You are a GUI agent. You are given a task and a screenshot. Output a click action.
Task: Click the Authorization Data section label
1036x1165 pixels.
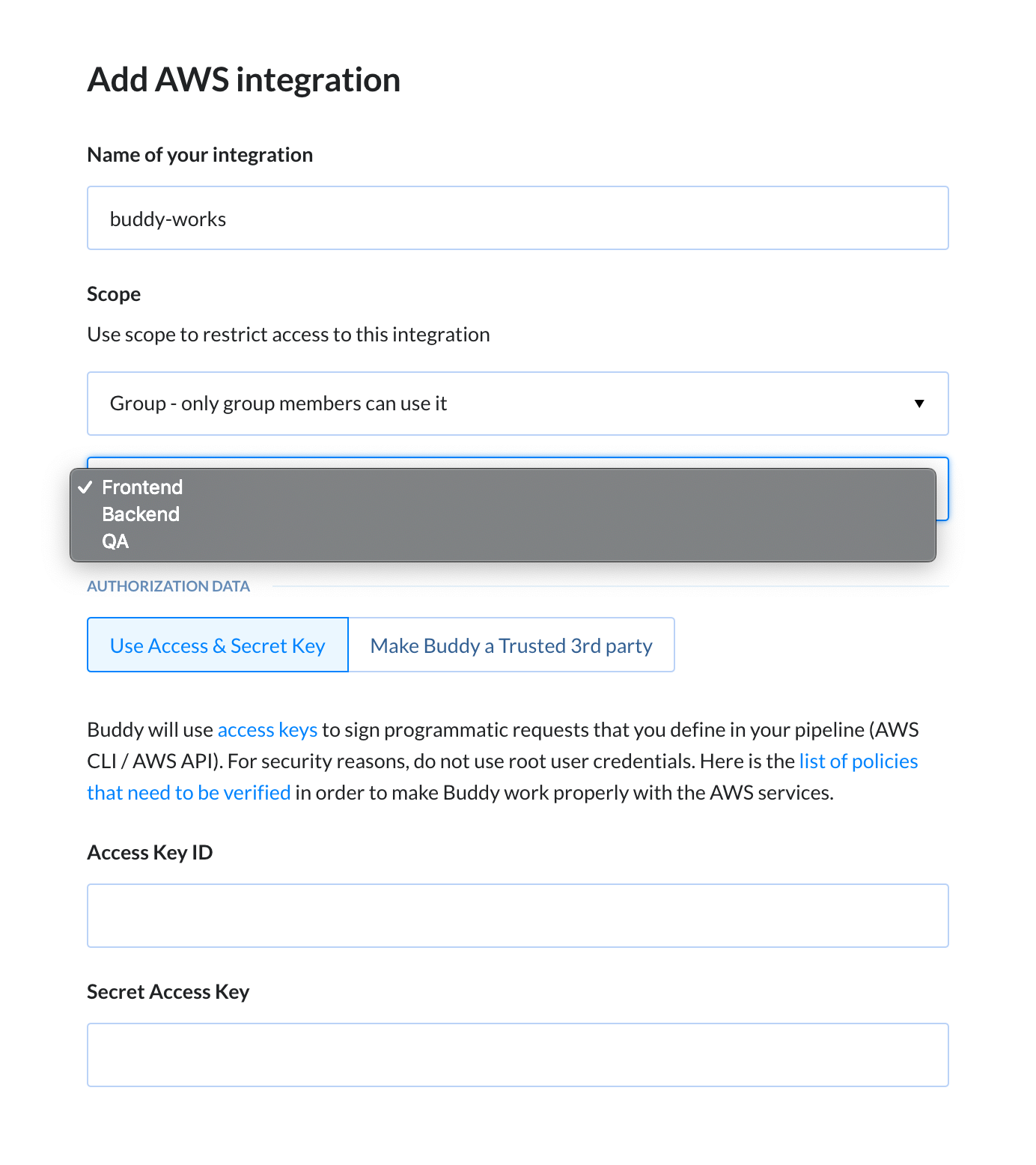pos(168,586)
